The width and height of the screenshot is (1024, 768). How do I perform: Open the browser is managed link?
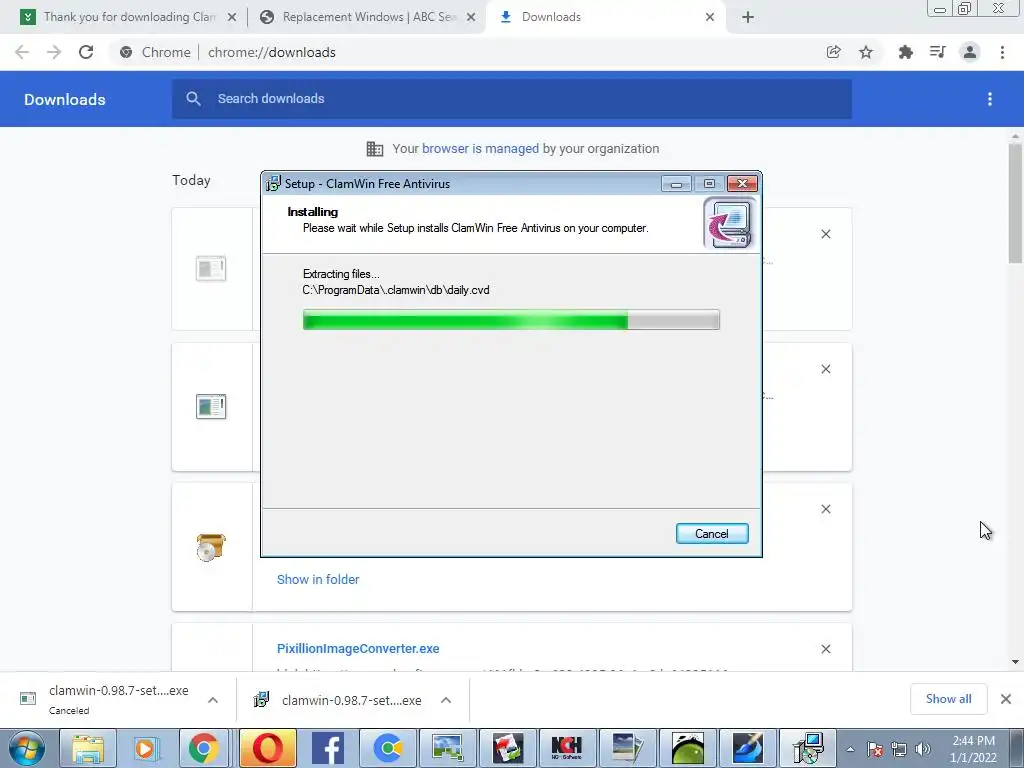click(x=480, y=149)
